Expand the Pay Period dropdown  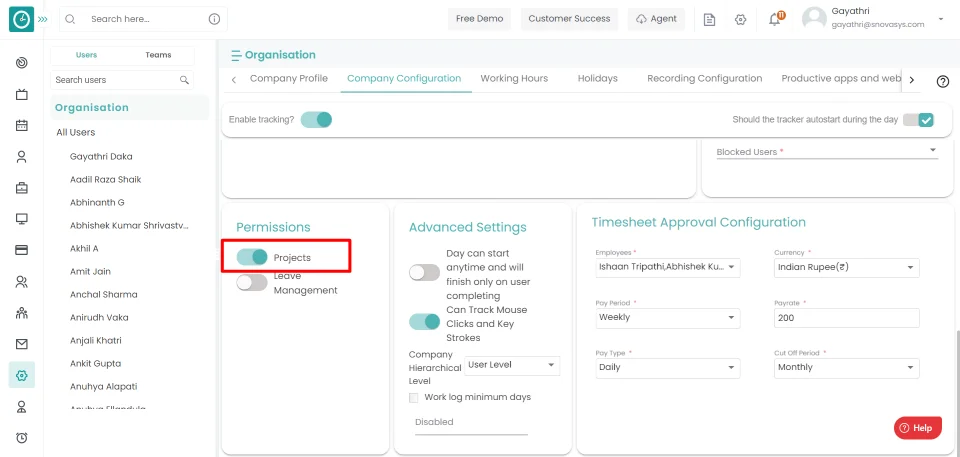pos(667,317)
